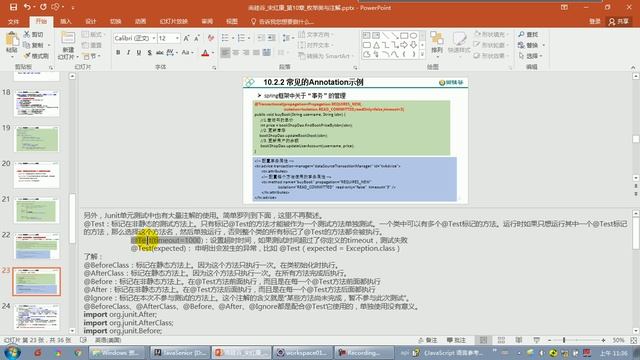The width and height of the screenshot is (640, 360).
Task: Click the Tell me search box
Action: pyautogui.click(x=282, y=21)
